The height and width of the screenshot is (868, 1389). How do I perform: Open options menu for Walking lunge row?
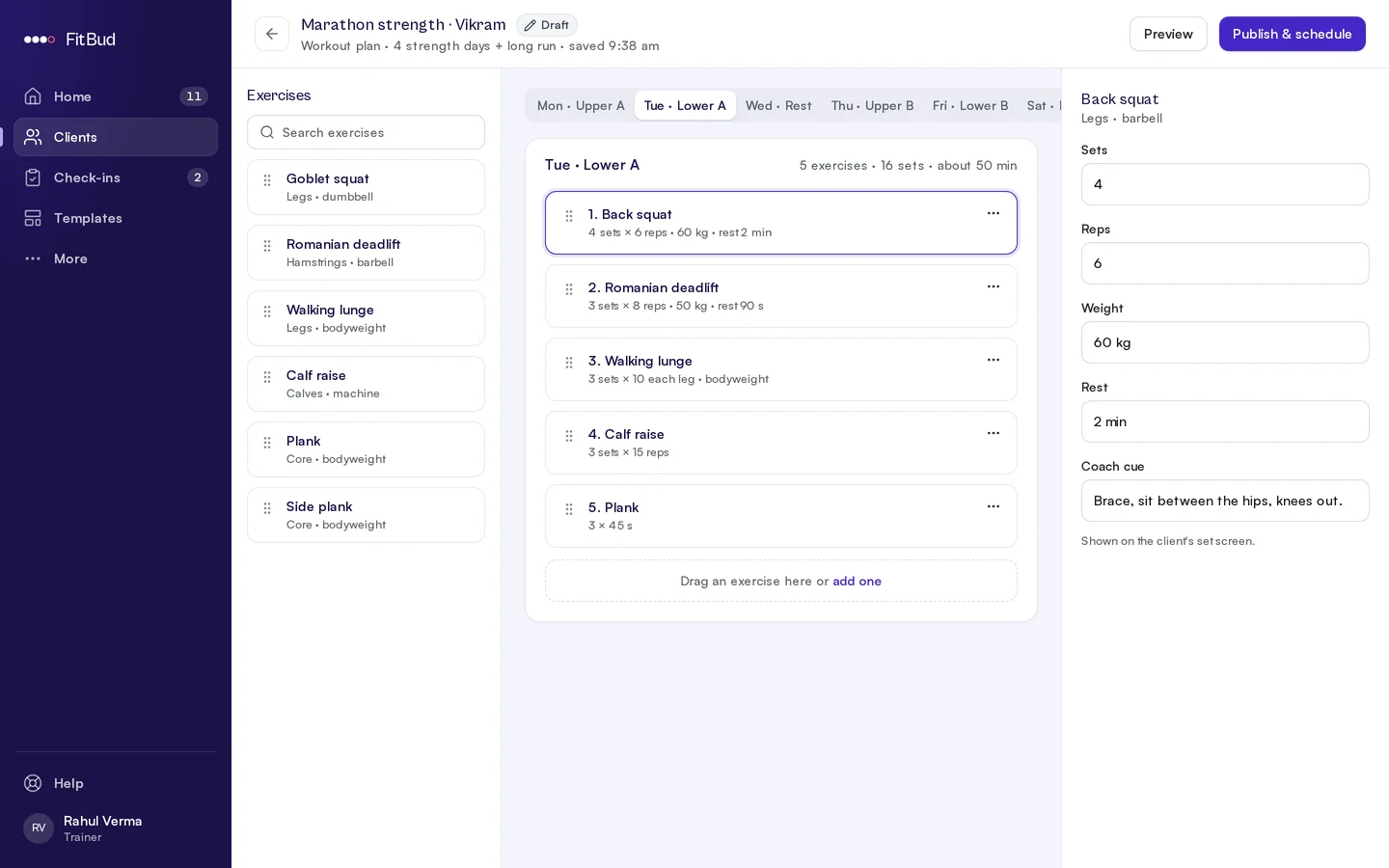[x=994, y=360]
